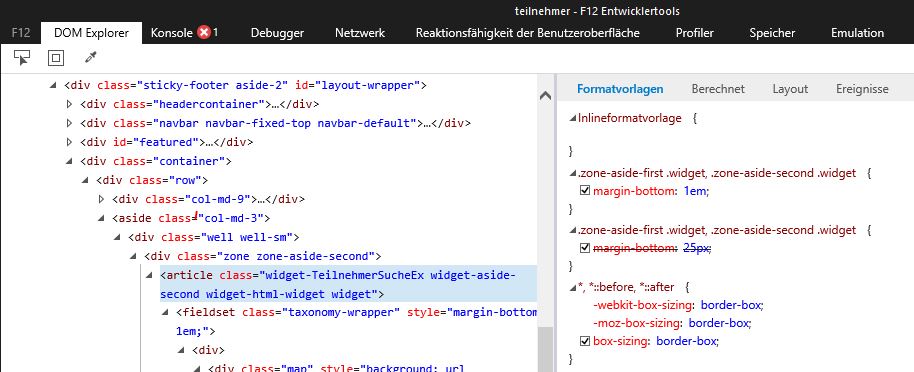
Task: Switch to the Emulation tab
Action: (x=857, y=33)
